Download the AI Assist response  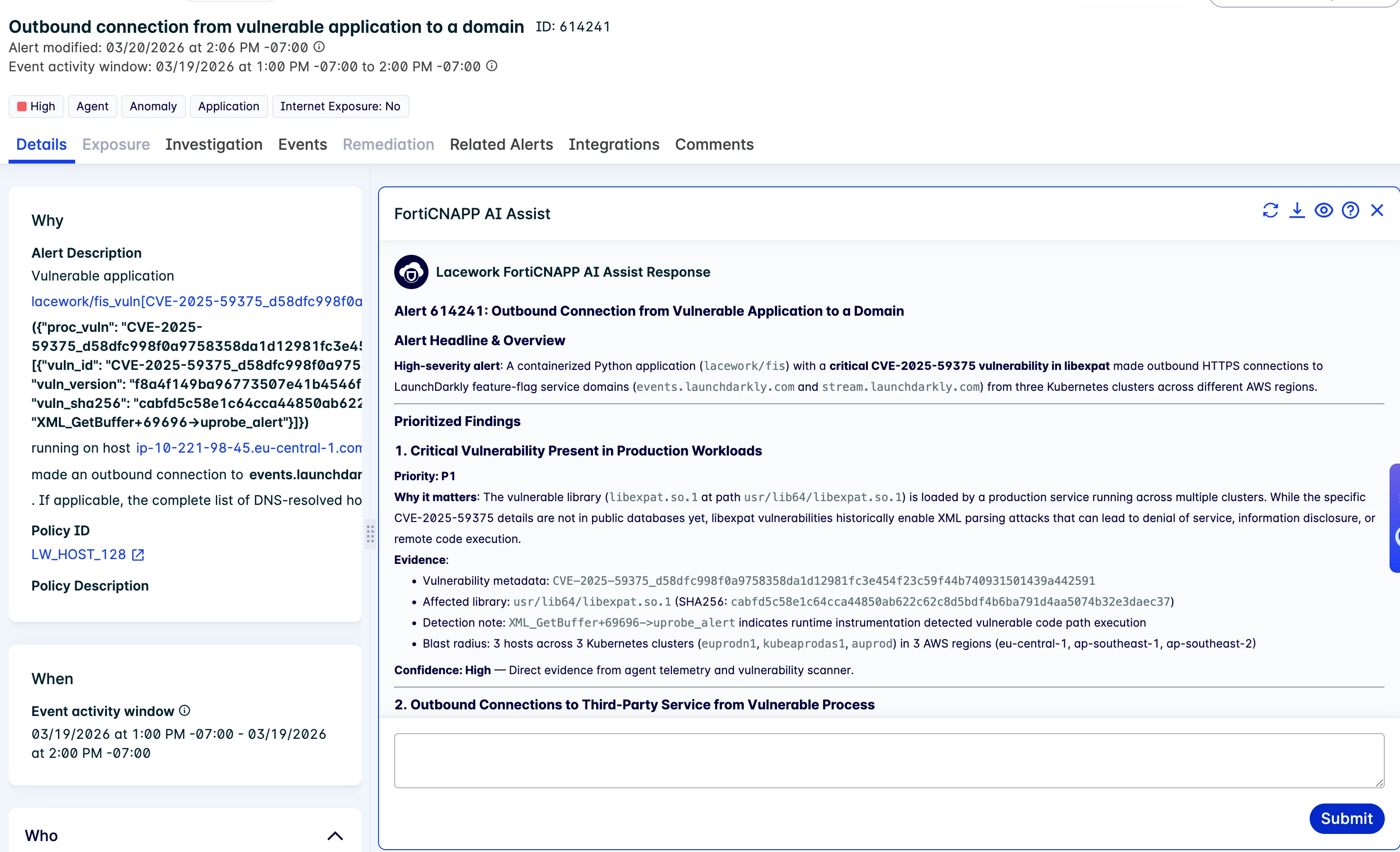point(1297,211)
